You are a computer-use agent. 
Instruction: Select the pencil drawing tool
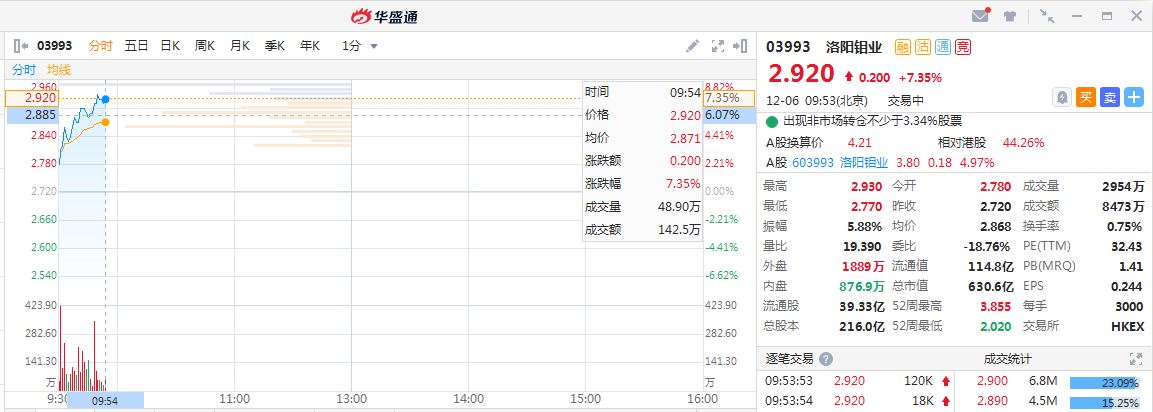[x=692, y=46]
